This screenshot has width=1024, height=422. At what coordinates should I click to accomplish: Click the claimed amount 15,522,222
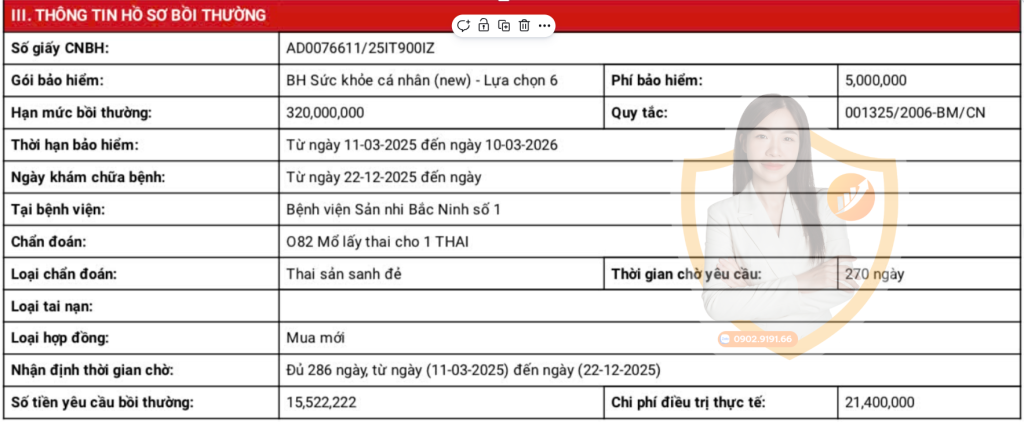[x=322, y=403]
